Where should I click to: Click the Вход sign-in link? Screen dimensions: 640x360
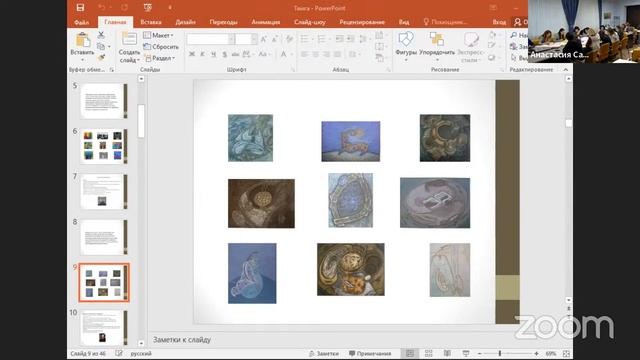499,22
